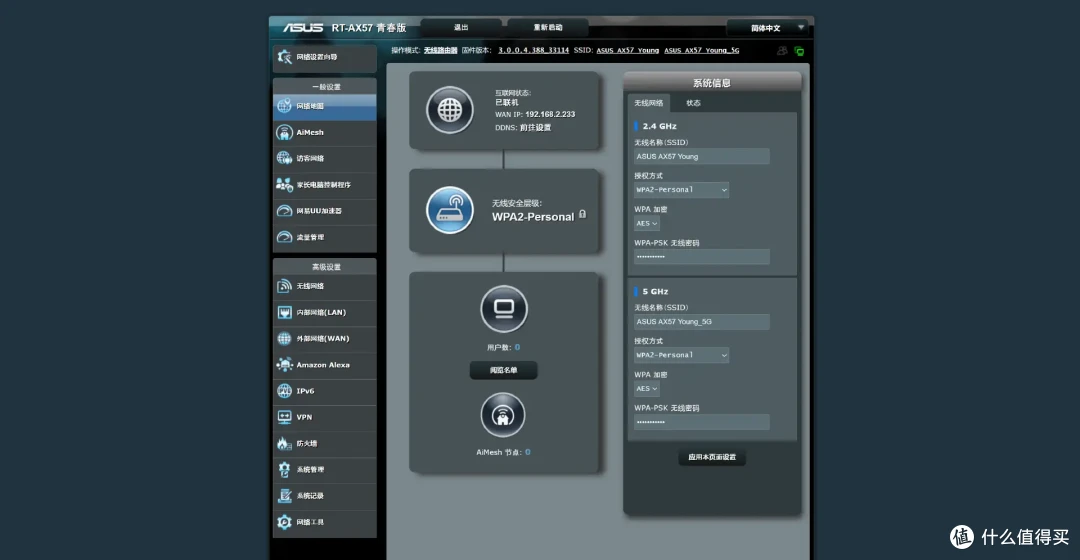
Task: Click the padlock next to WPA2-Personal
Action: (x=583, y=214)
